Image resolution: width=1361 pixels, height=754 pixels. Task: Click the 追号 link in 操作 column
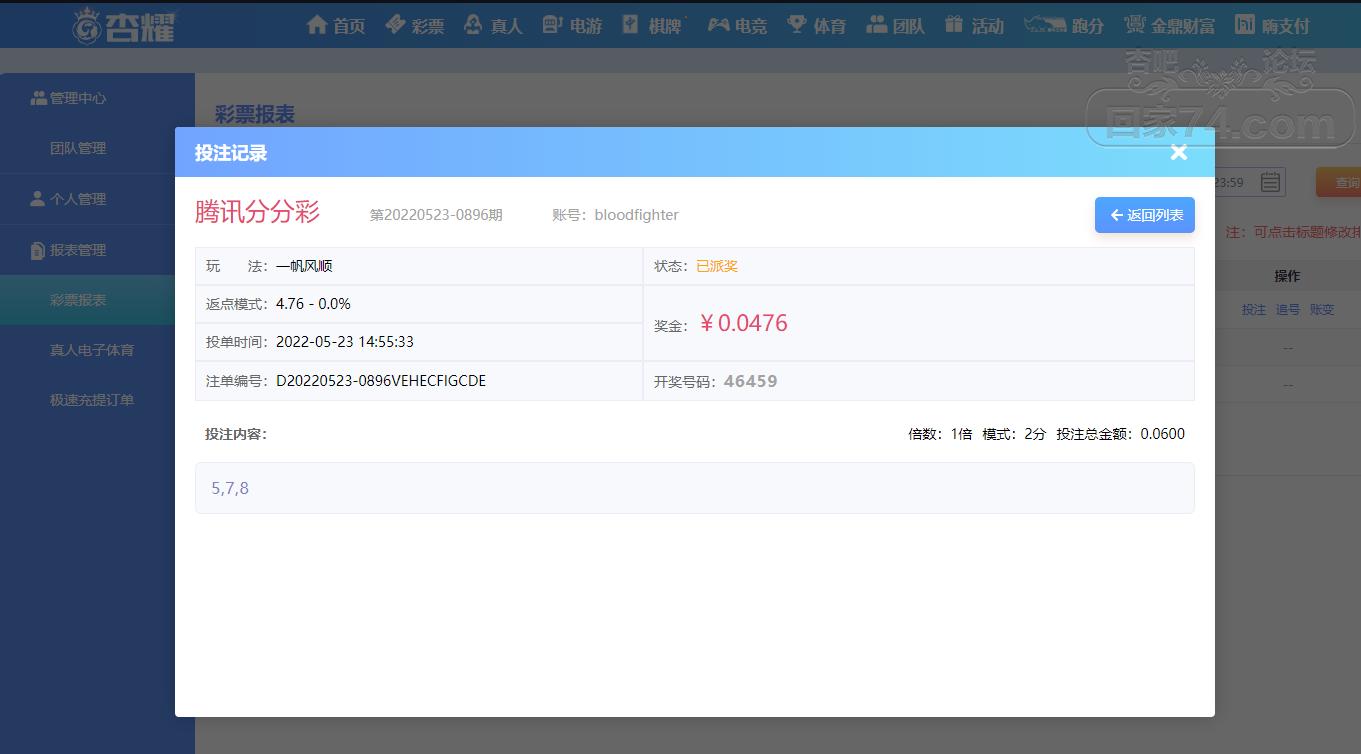tap(1288, 310)
